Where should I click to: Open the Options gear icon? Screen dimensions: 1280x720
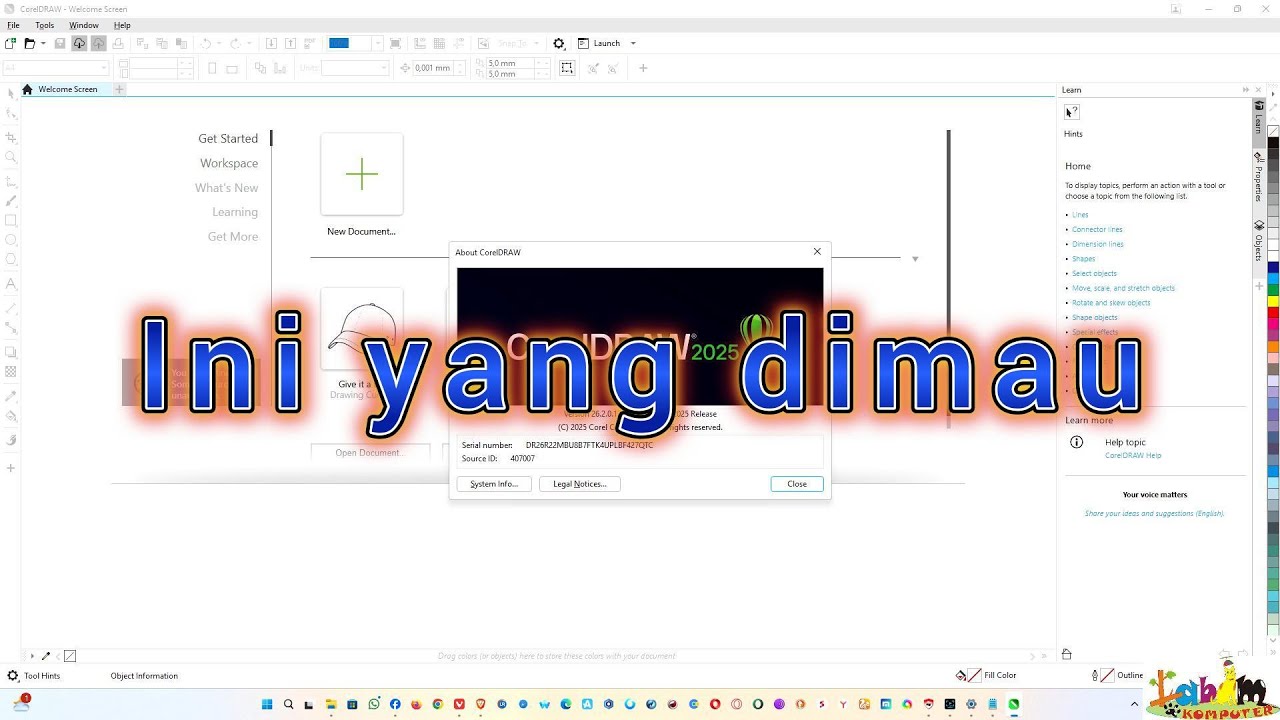(x=559, y=43)
